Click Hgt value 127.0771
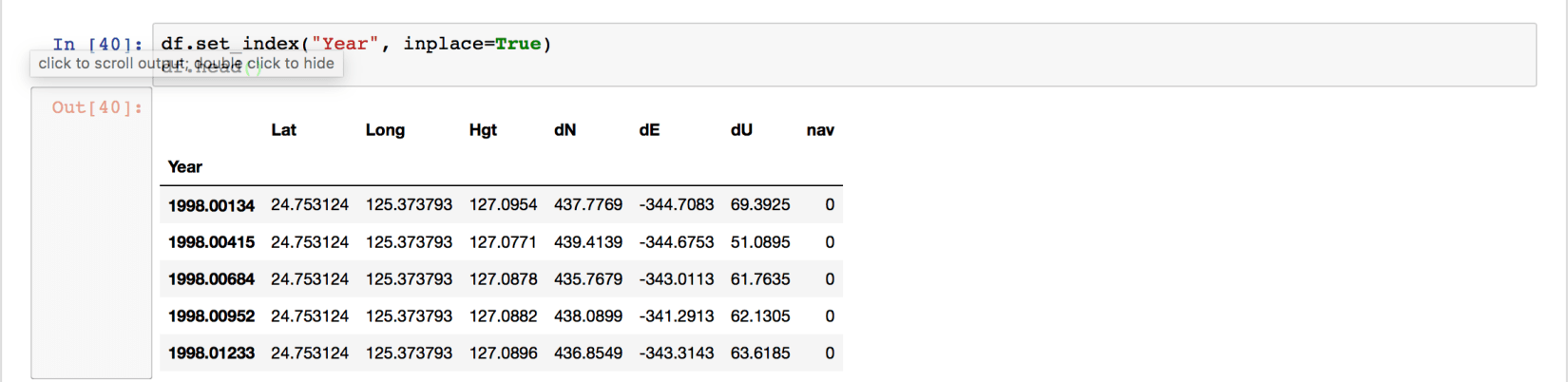The height and width of the screenshot is (382, 1568). tap(503, 242)
